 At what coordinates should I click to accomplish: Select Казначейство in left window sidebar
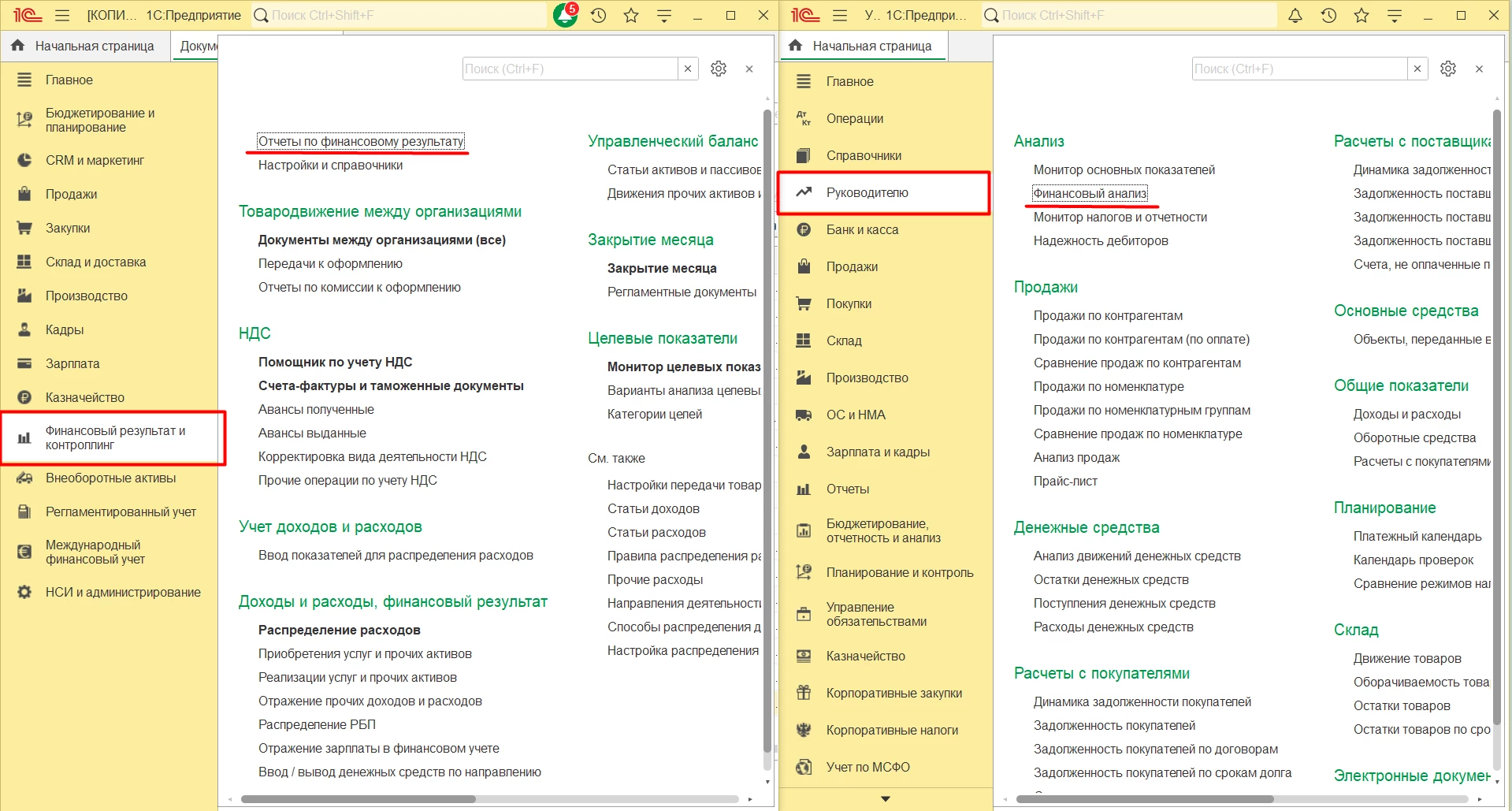(109, 397)
